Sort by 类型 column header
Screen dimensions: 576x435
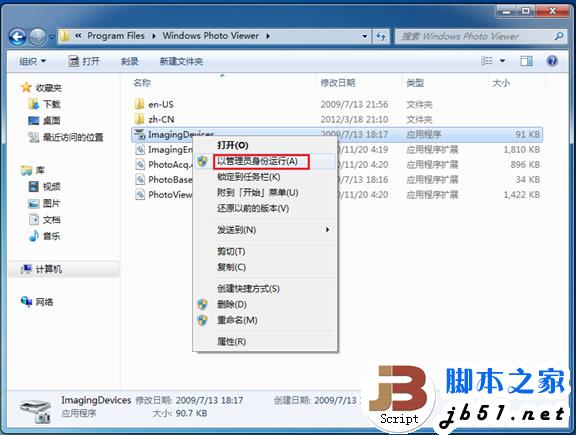tap(415, 83)
